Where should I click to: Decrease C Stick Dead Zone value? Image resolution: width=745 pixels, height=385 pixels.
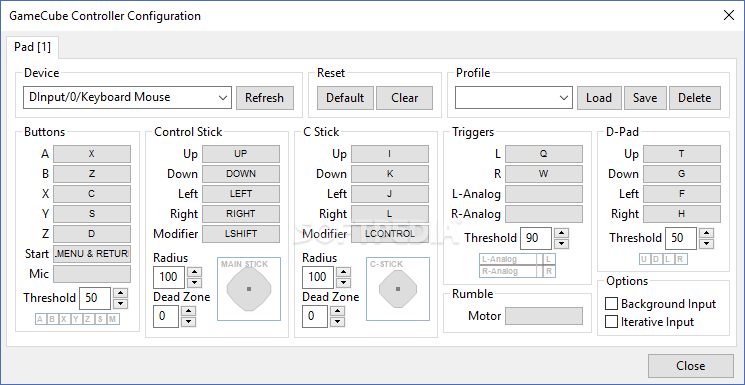tap(338, 322)
